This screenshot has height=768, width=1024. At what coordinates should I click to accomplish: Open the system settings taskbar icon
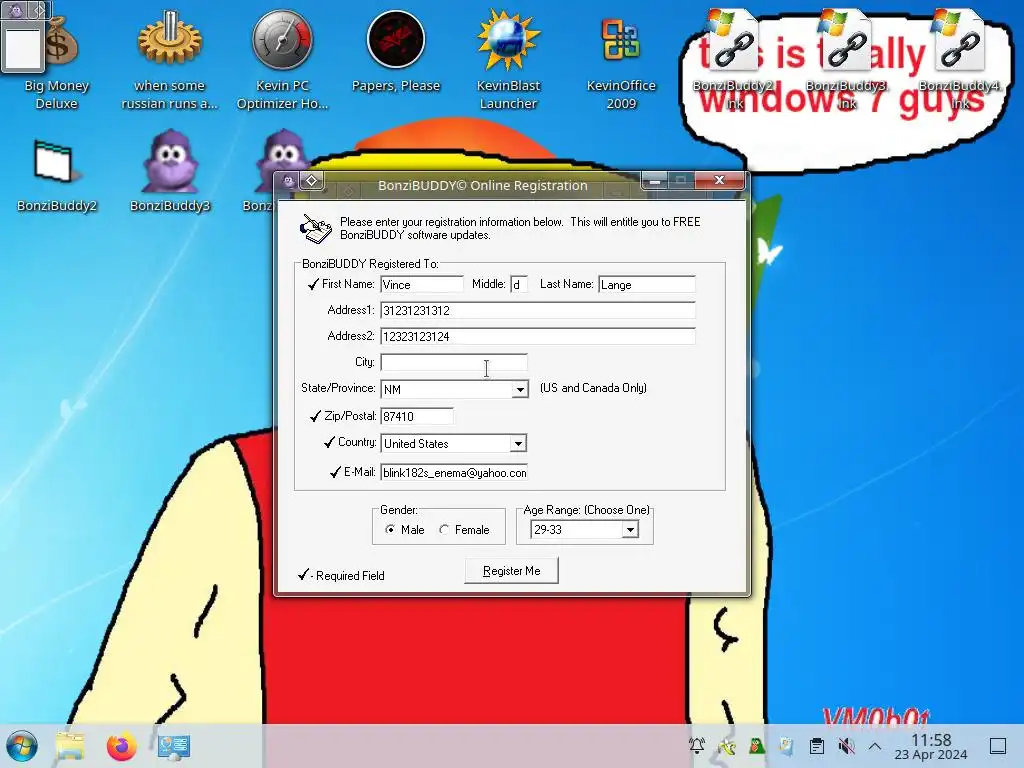pos(174,746)
